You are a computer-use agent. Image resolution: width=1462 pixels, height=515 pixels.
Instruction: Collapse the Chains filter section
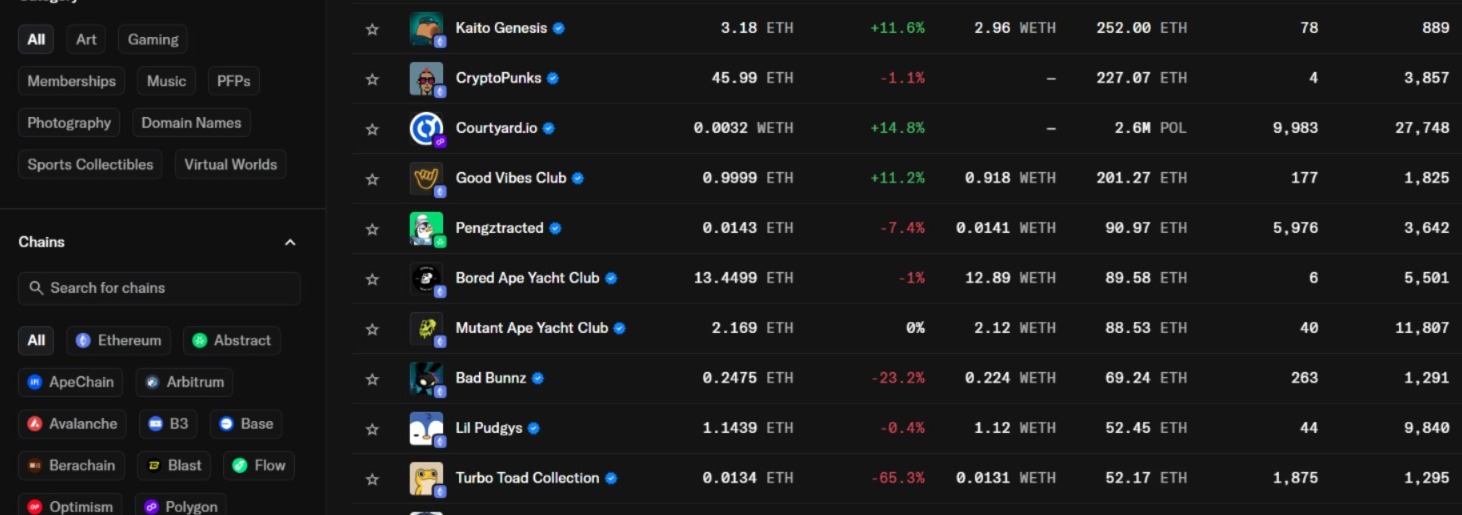[290, 242]
